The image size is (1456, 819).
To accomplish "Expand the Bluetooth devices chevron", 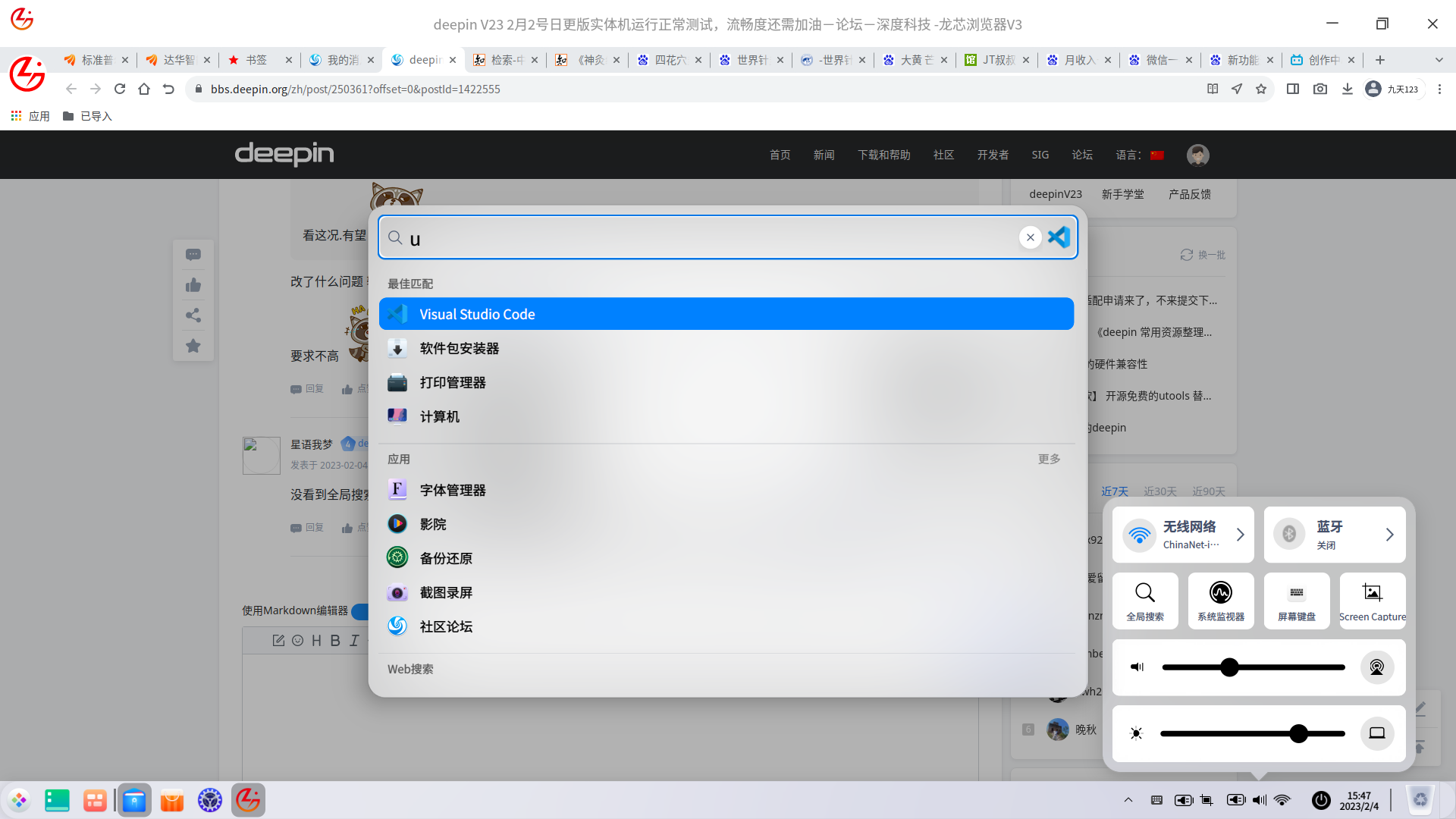I will point(1389,535).
